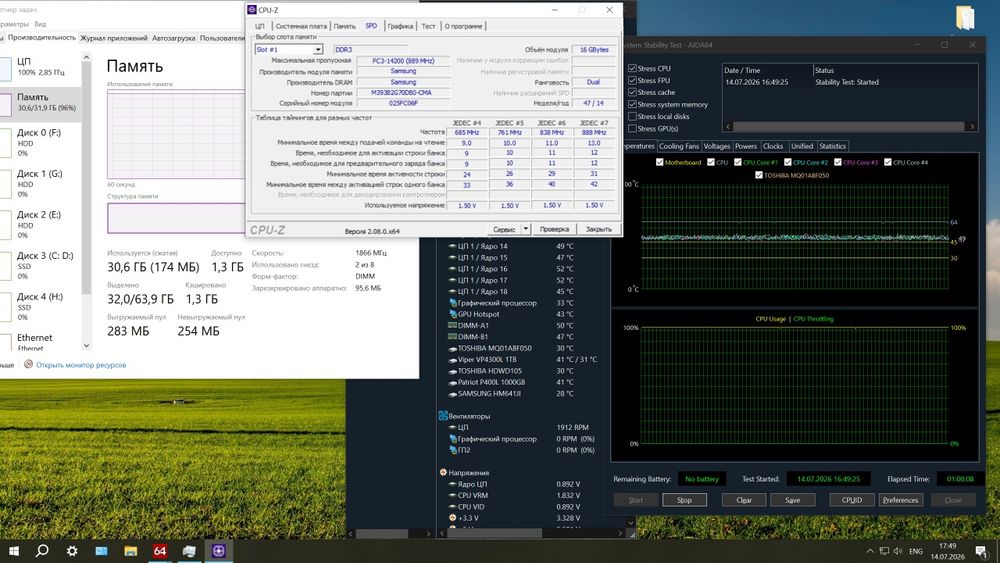
Task: Click Clear button in AIDA64
Action: pos(744,500)
